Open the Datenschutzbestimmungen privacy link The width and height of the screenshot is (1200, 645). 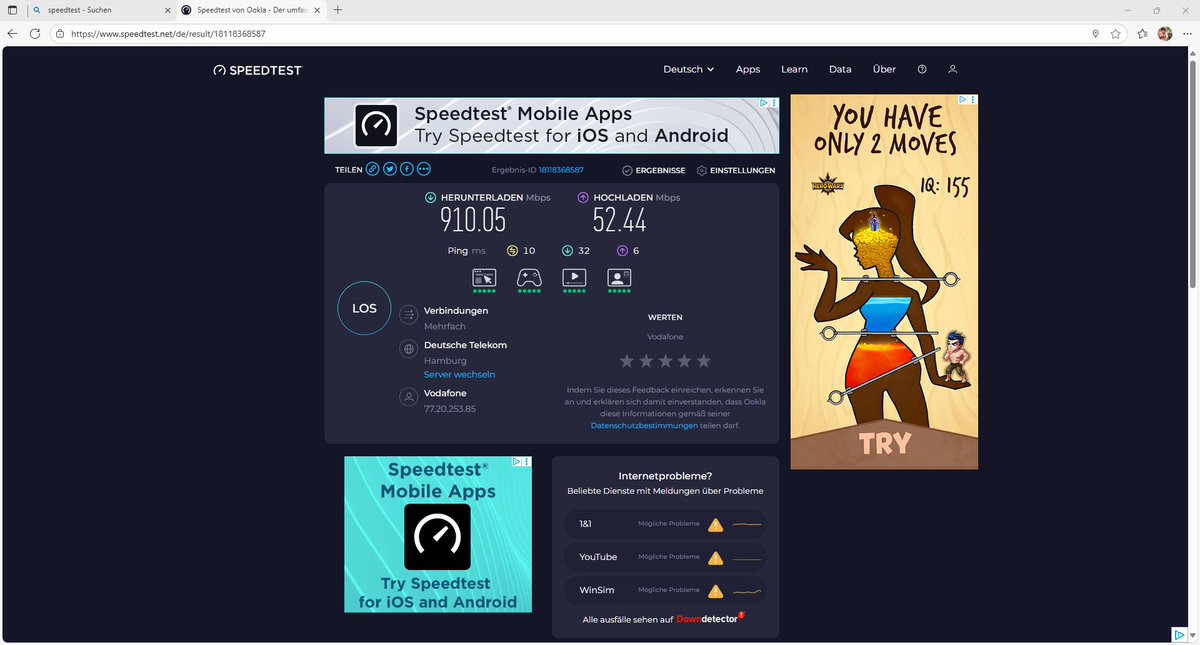644,425
